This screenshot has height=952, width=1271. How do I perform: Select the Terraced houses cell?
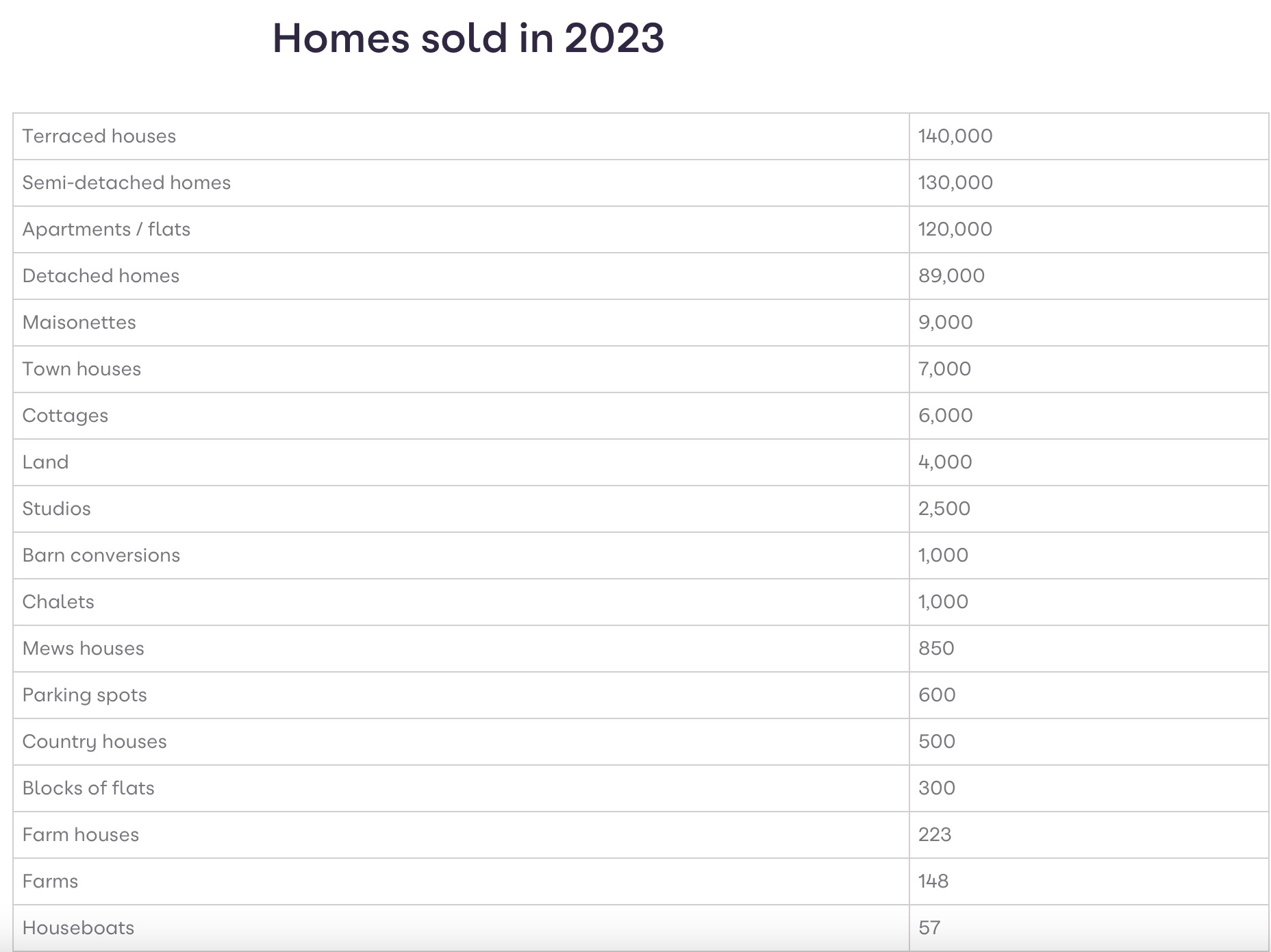pyautogui.click(x=99, y=136)
